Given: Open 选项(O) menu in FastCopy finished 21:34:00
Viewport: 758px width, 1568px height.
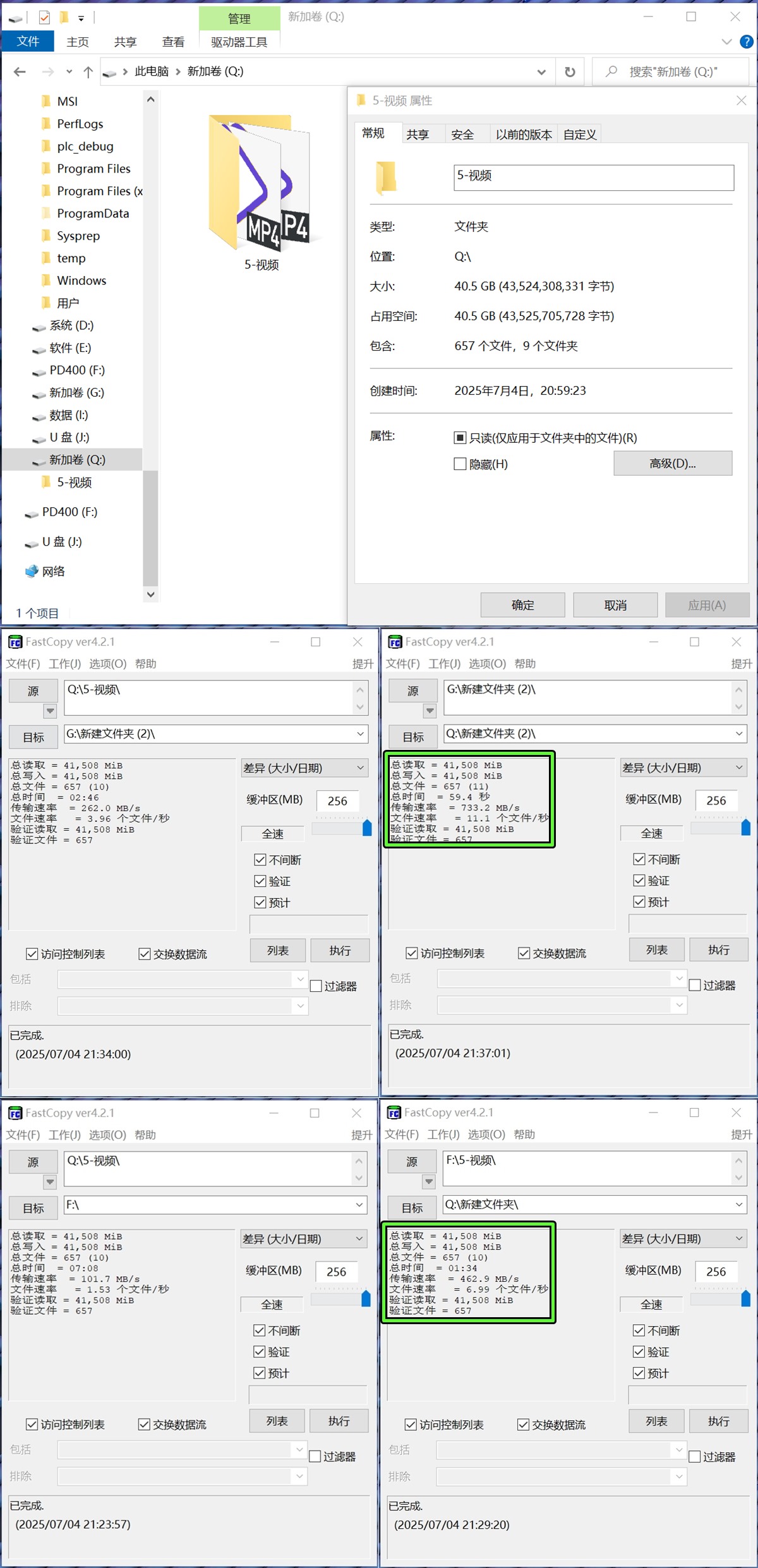Looking at the screenshot, I should pyautogui.click(x=107, y=664).
